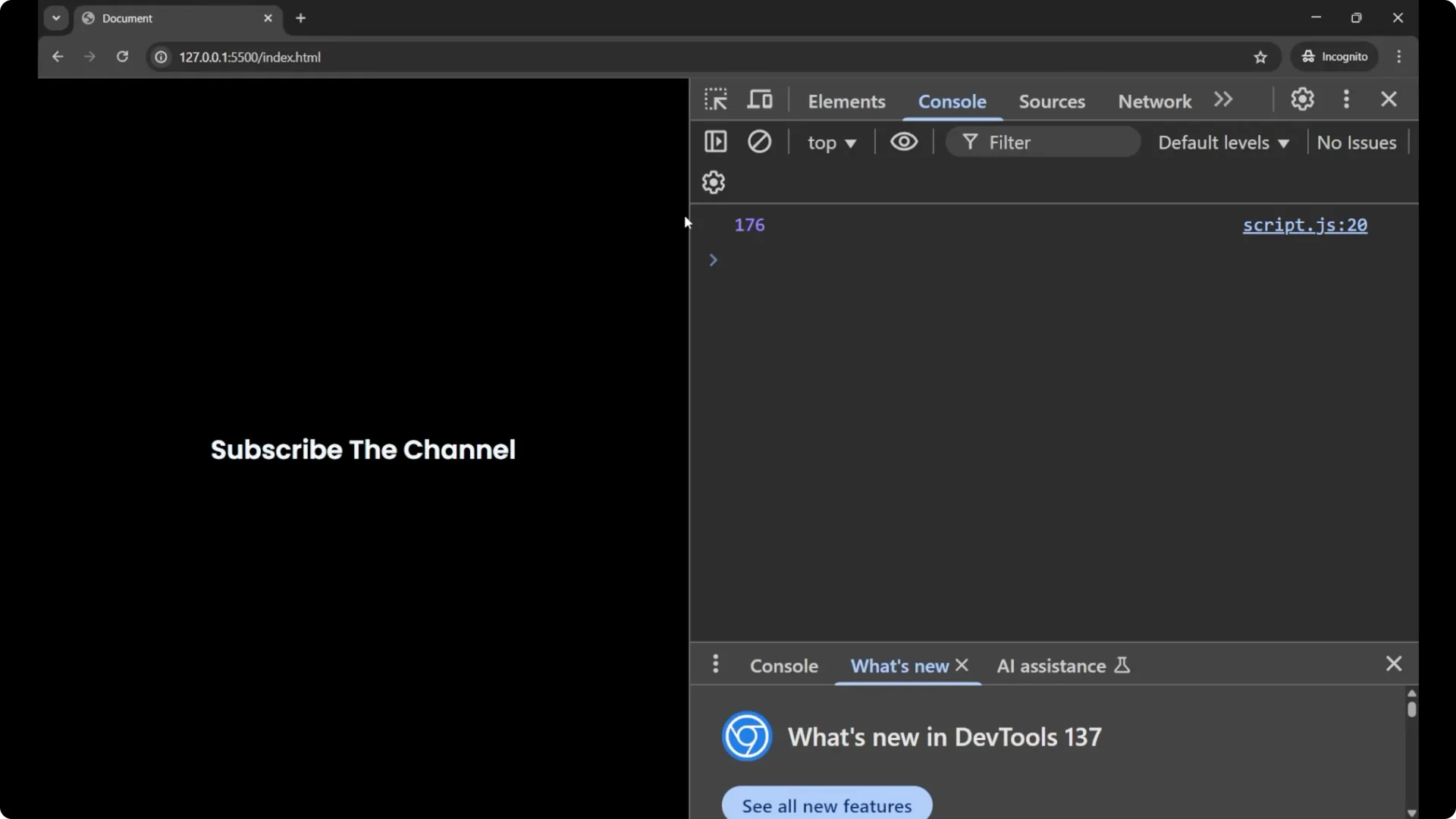Create a live expression with eye icon
This screenshot has height=819, width=1456.
click(904, 142)
